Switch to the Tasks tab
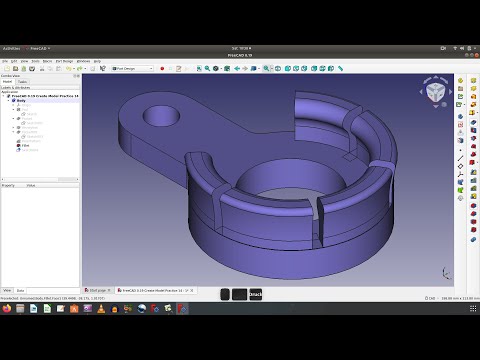The image size is (480, 360). (x=22, y=82)
